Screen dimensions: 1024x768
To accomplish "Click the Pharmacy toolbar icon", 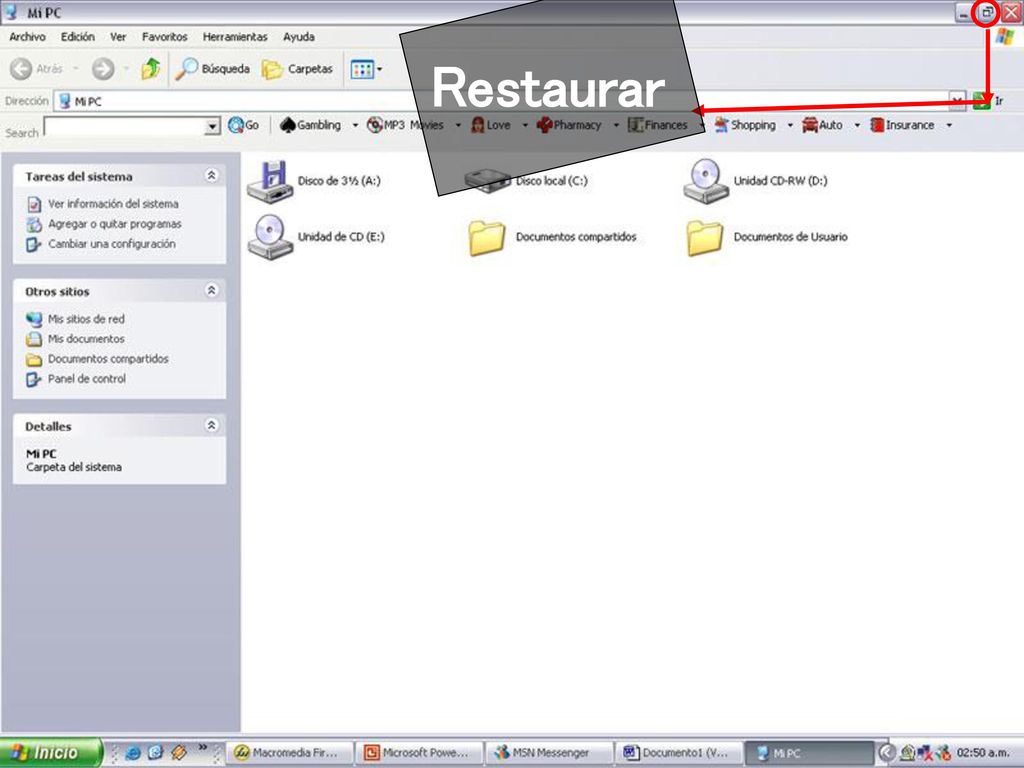I will click(x=544, y=125).
